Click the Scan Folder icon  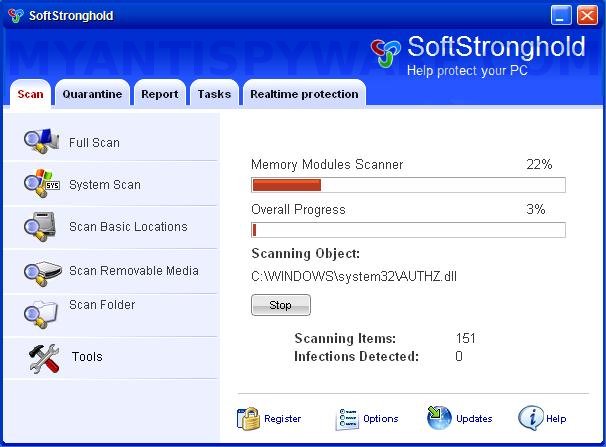coord(41,314)
